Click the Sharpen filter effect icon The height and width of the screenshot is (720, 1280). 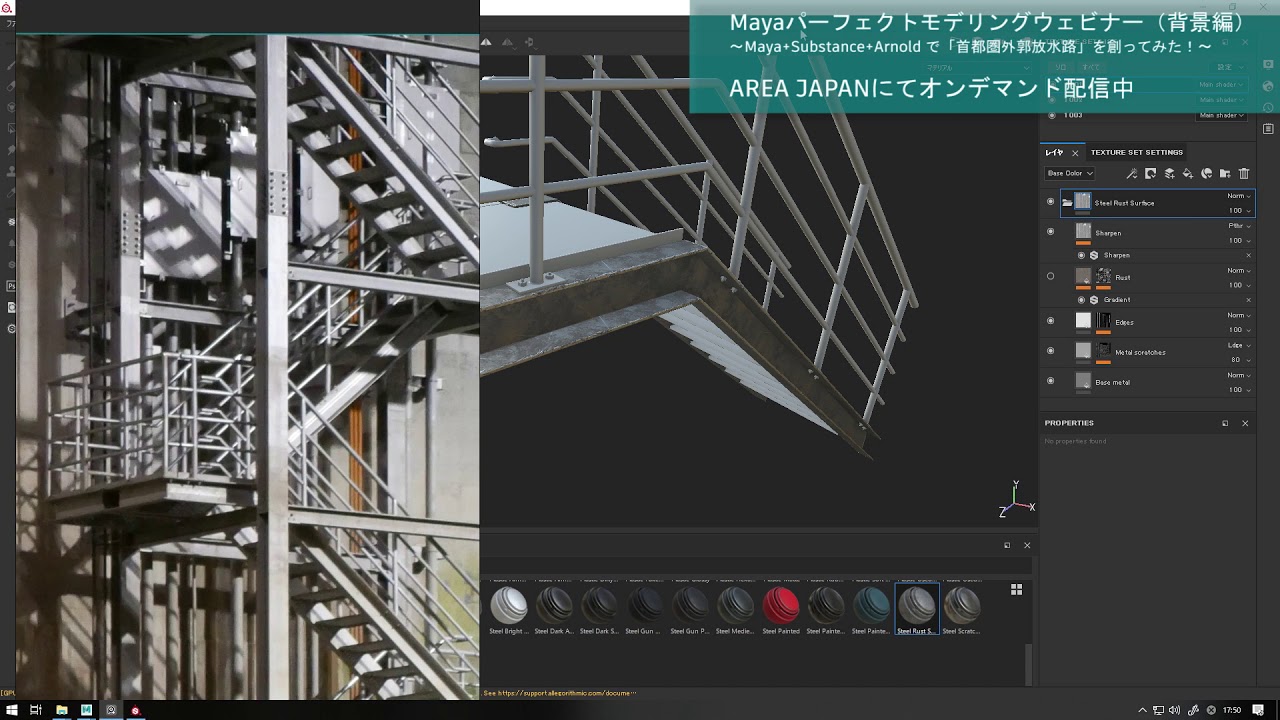coord(1094,255)
